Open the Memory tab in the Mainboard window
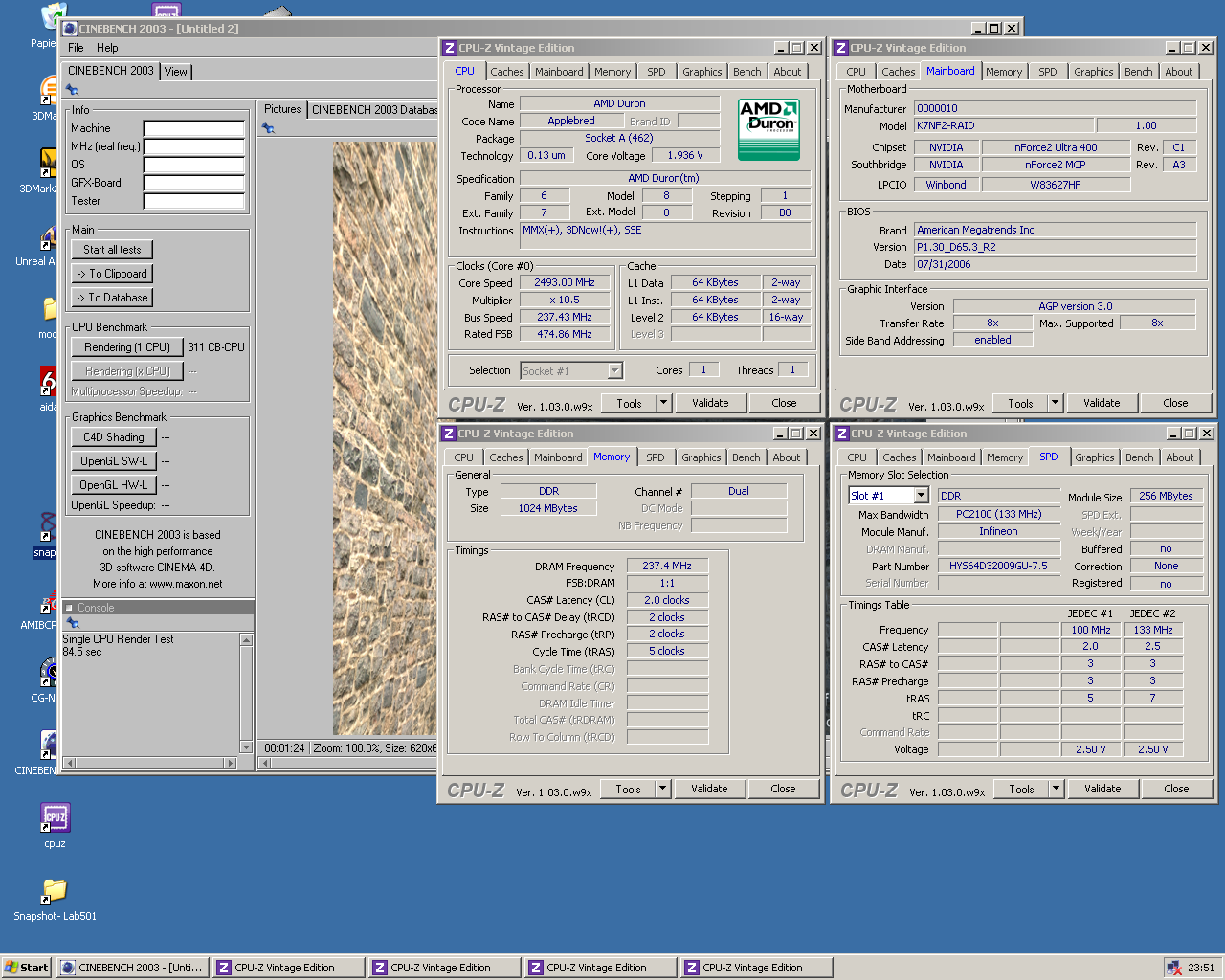 pos(1004,72)
